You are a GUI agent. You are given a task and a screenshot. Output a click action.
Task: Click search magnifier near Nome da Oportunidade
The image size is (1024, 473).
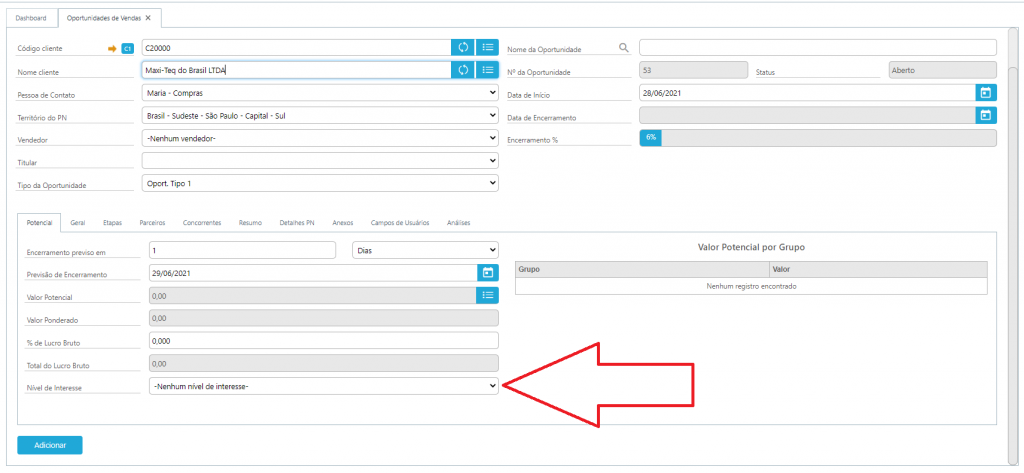click(x=624, y=48)
